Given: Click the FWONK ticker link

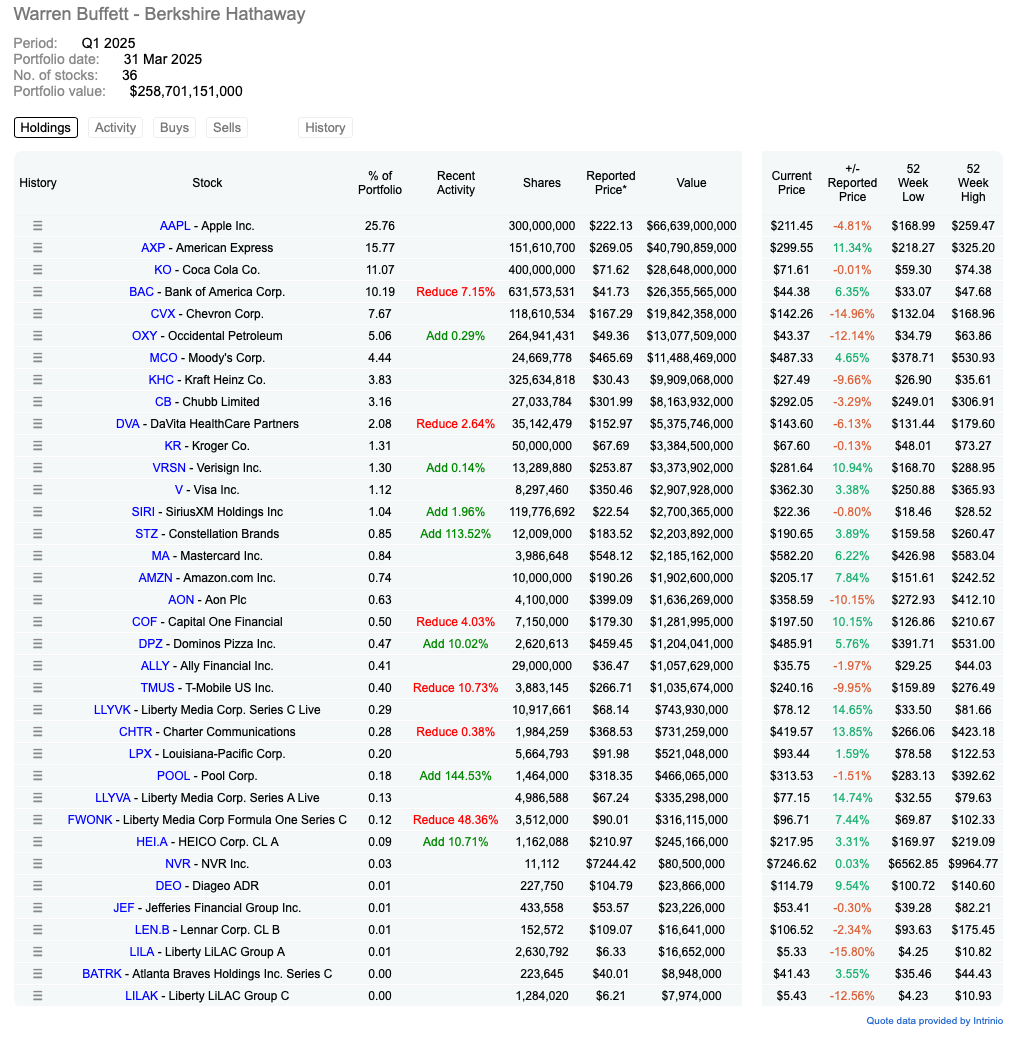Looking at the screenshot, I should [90, 820].
